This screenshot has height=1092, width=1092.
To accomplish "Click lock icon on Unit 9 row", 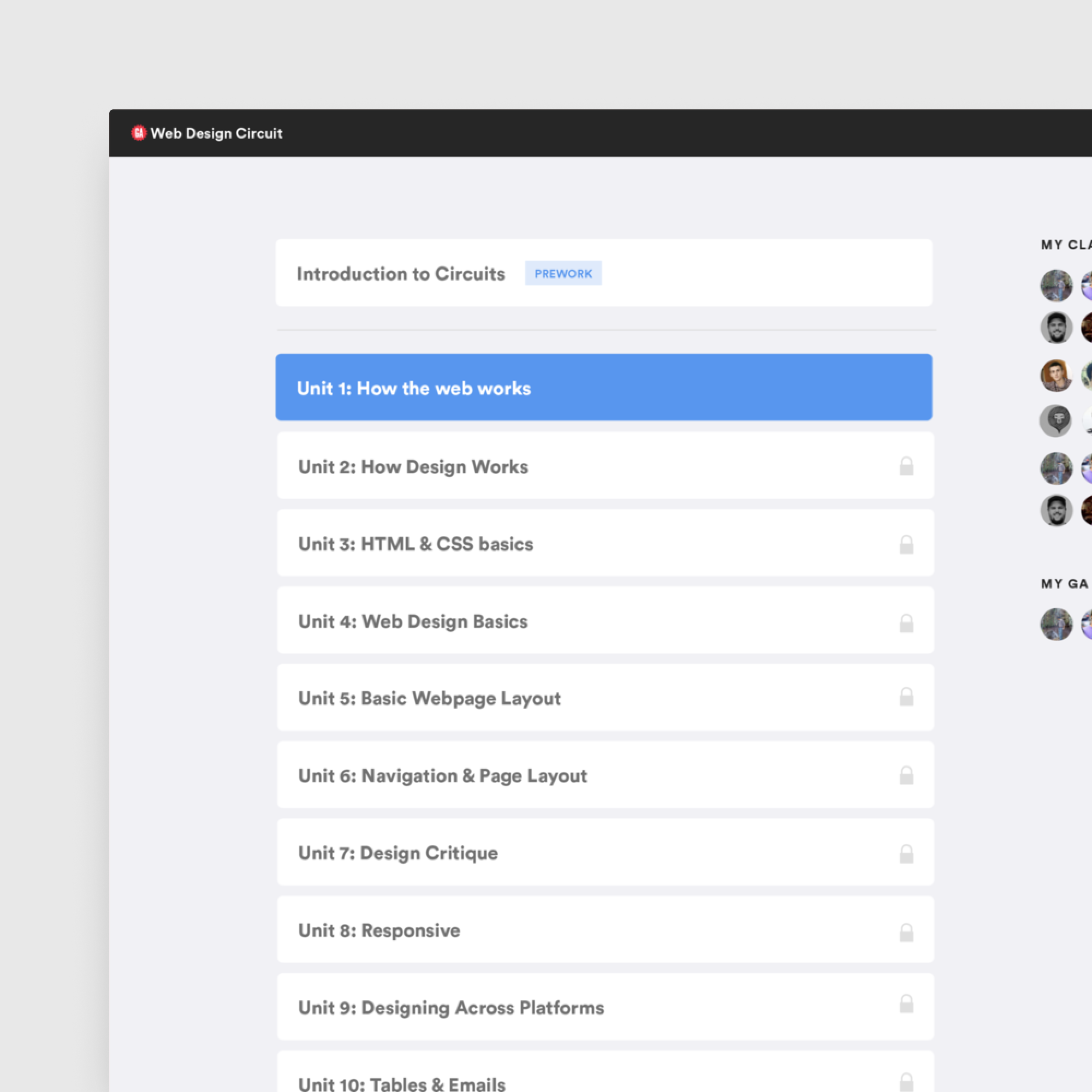I will pos(906,1004).
